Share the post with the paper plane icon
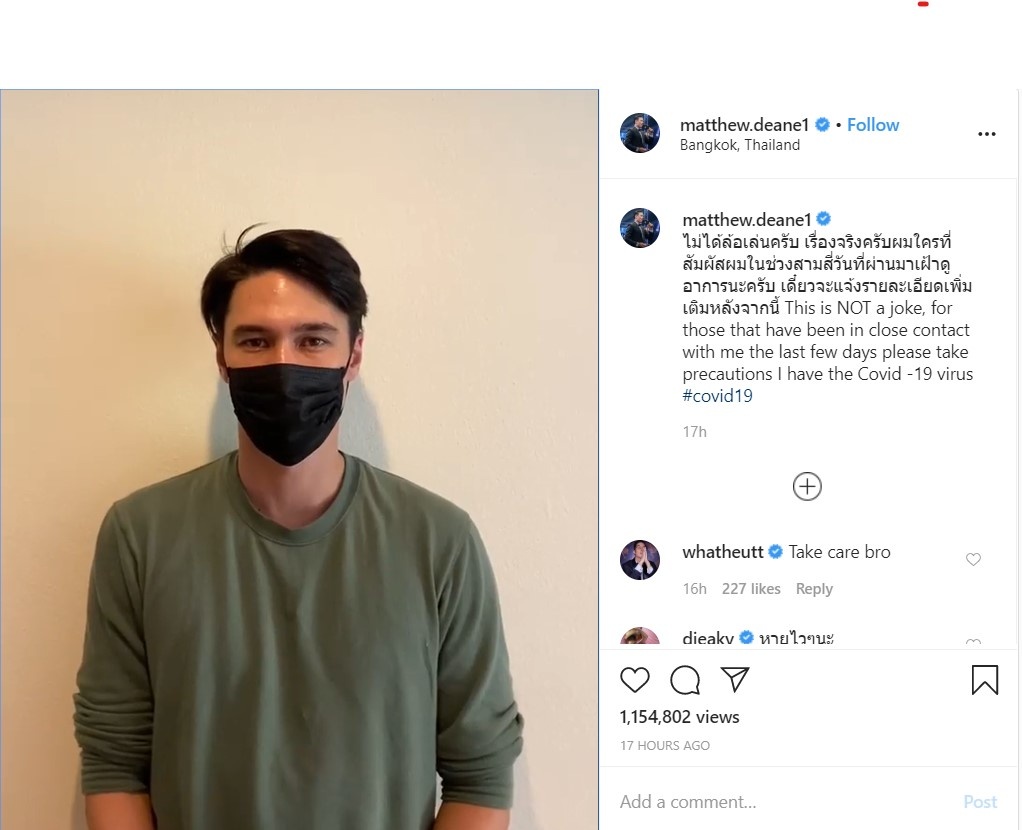This screenshot has width=1022, height=830. click(735, 679)
